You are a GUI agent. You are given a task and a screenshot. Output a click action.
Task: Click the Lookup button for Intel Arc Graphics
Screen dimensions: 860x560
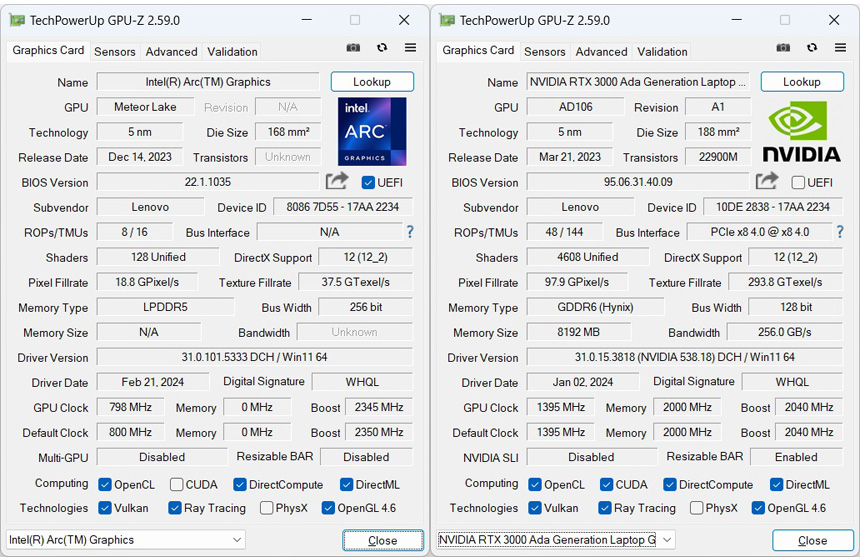pyautogui.click(x=372, y=82)
